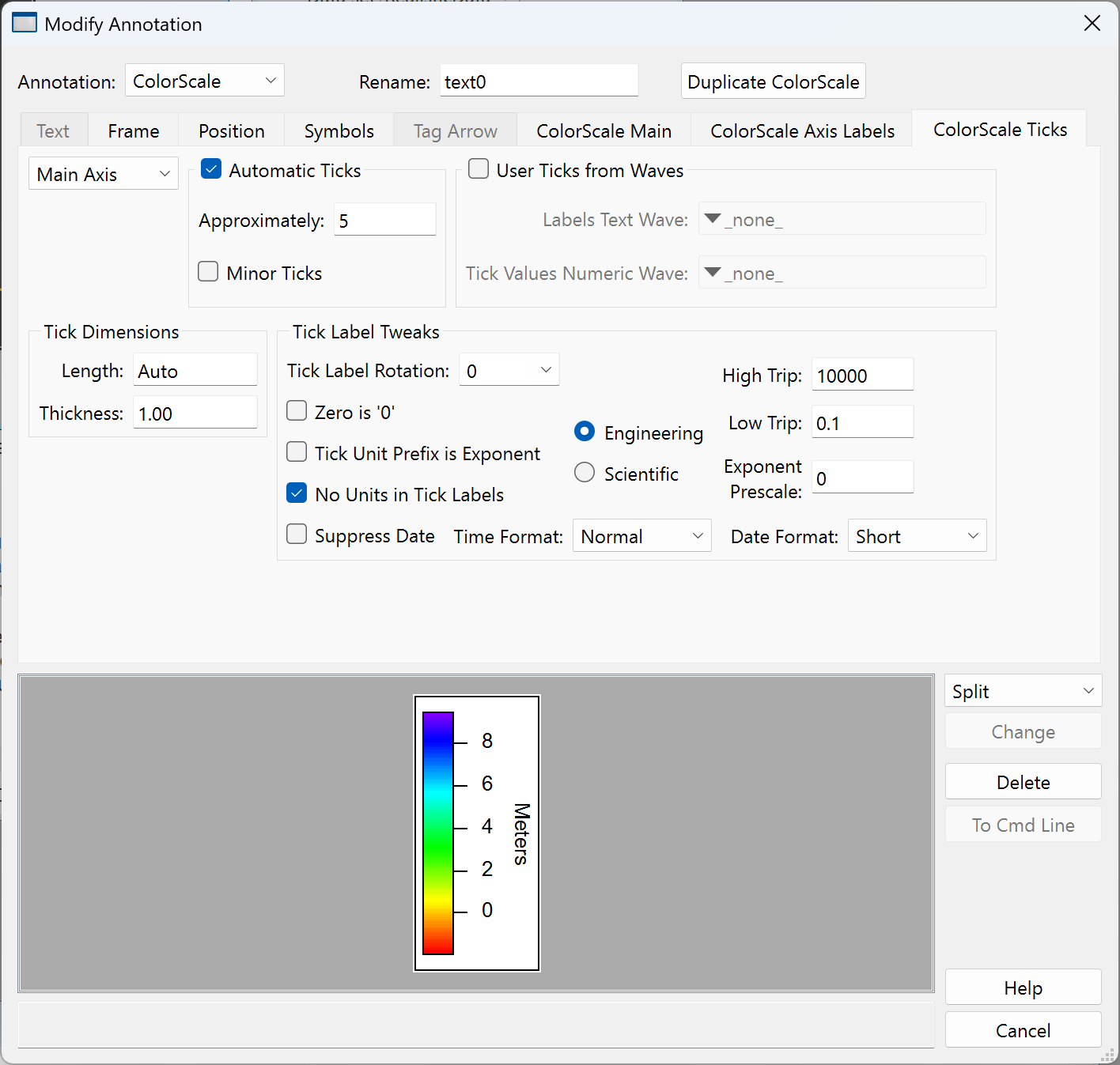Open the Main Axis dropdown
This screenshot has width=1120, height=1065.
tap(103, 174)
